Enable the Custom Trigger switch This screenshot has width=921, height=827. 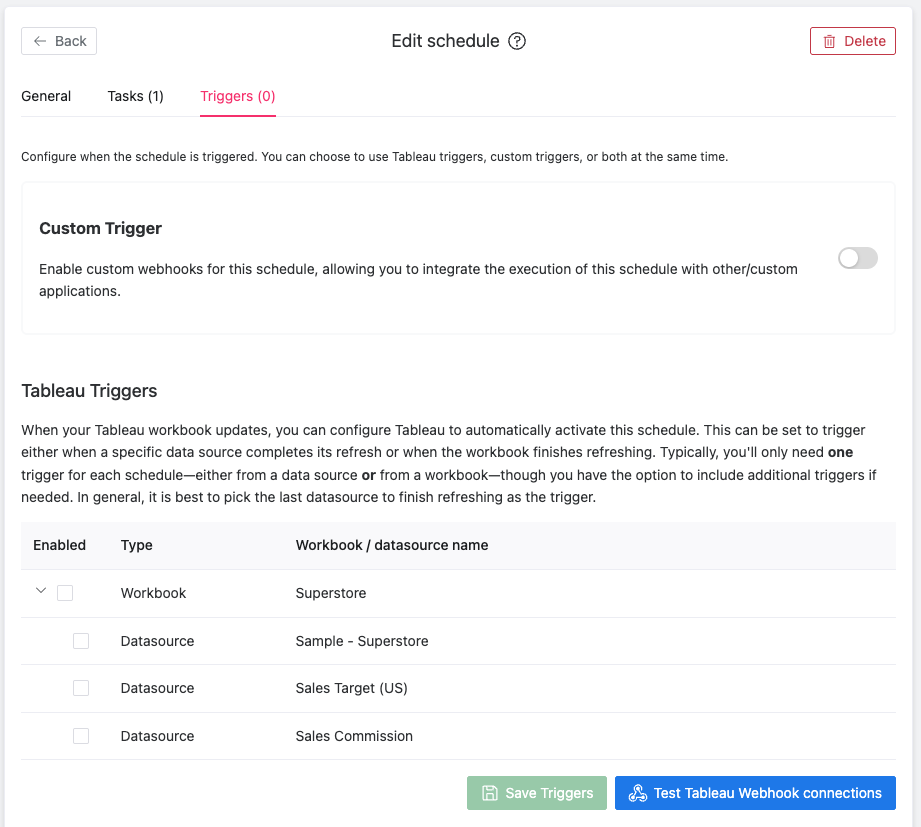pyautogui.click(x=857, y=258)
